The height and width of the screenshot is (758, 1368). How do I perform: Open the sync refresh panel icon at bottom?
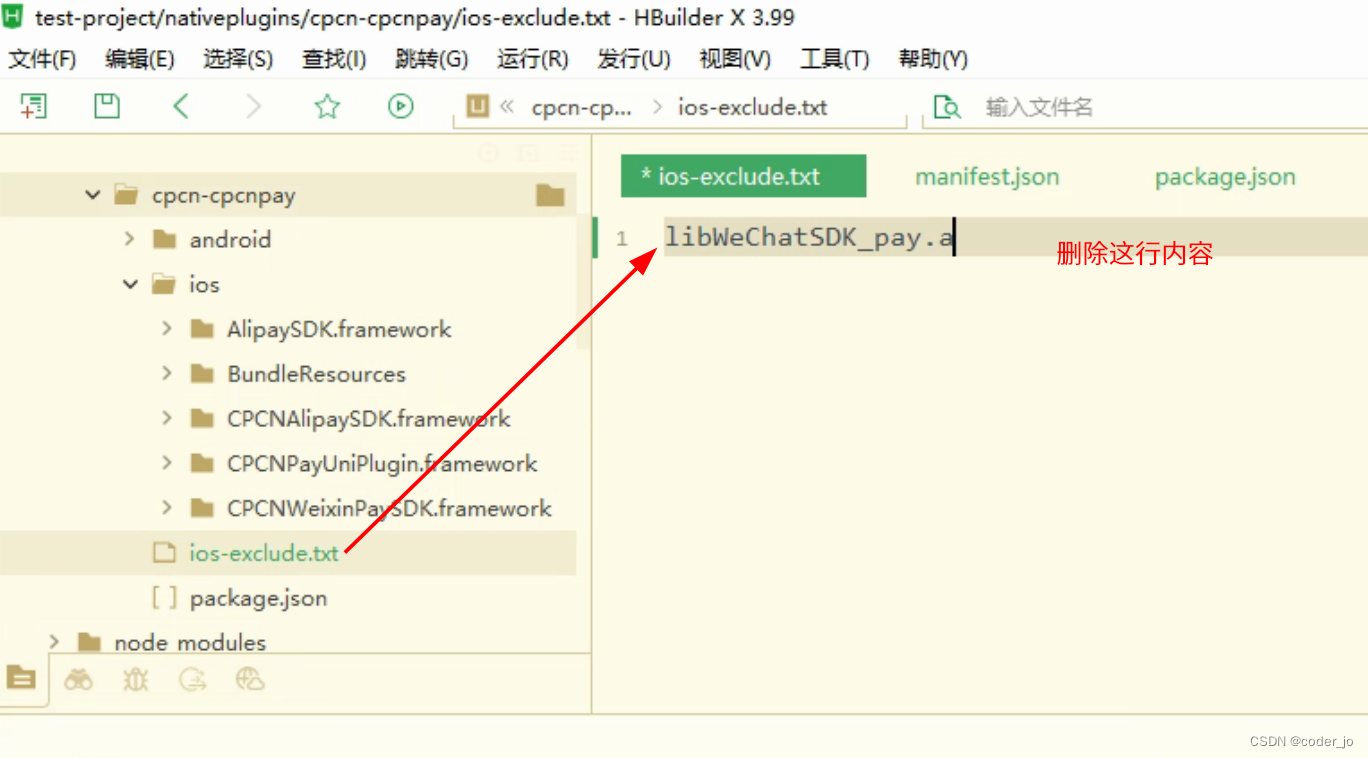tap(192, 680)
